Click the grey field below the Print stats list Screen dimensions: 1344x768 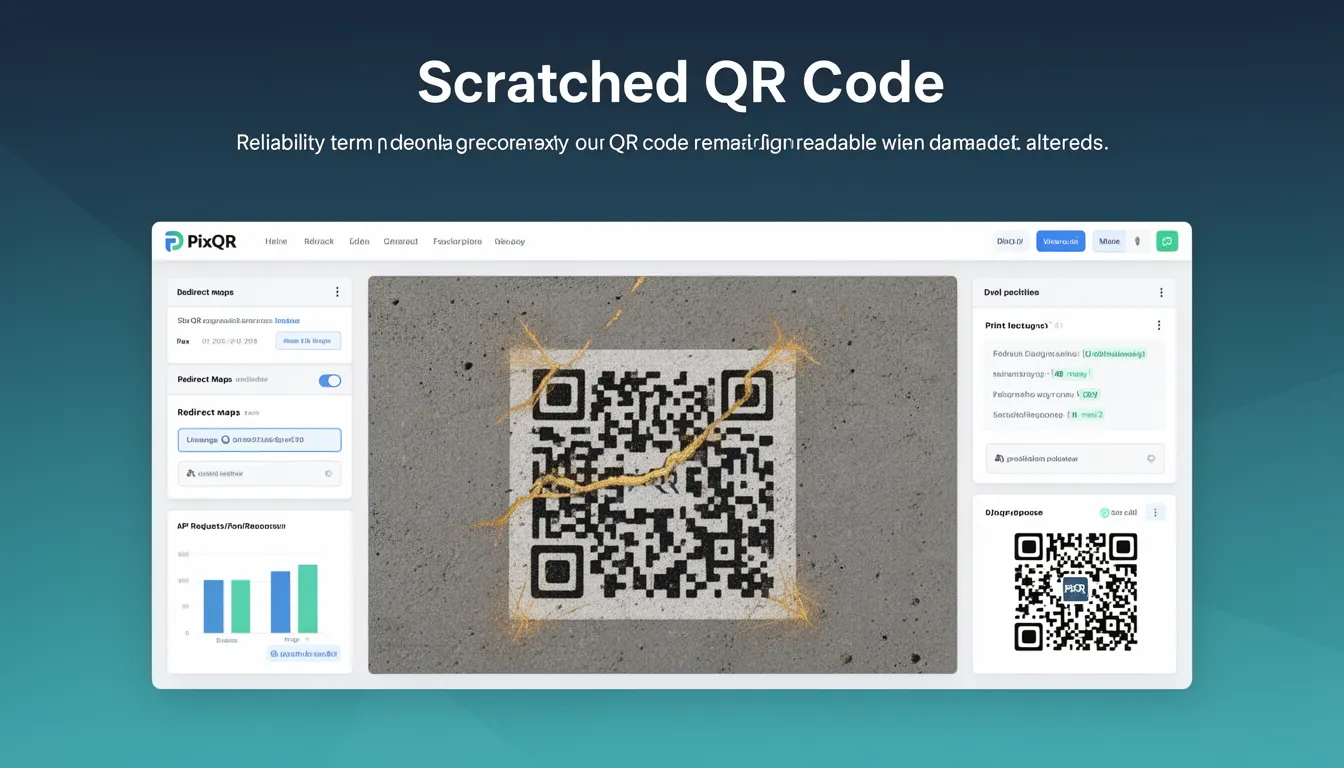tap(1075, 458)
